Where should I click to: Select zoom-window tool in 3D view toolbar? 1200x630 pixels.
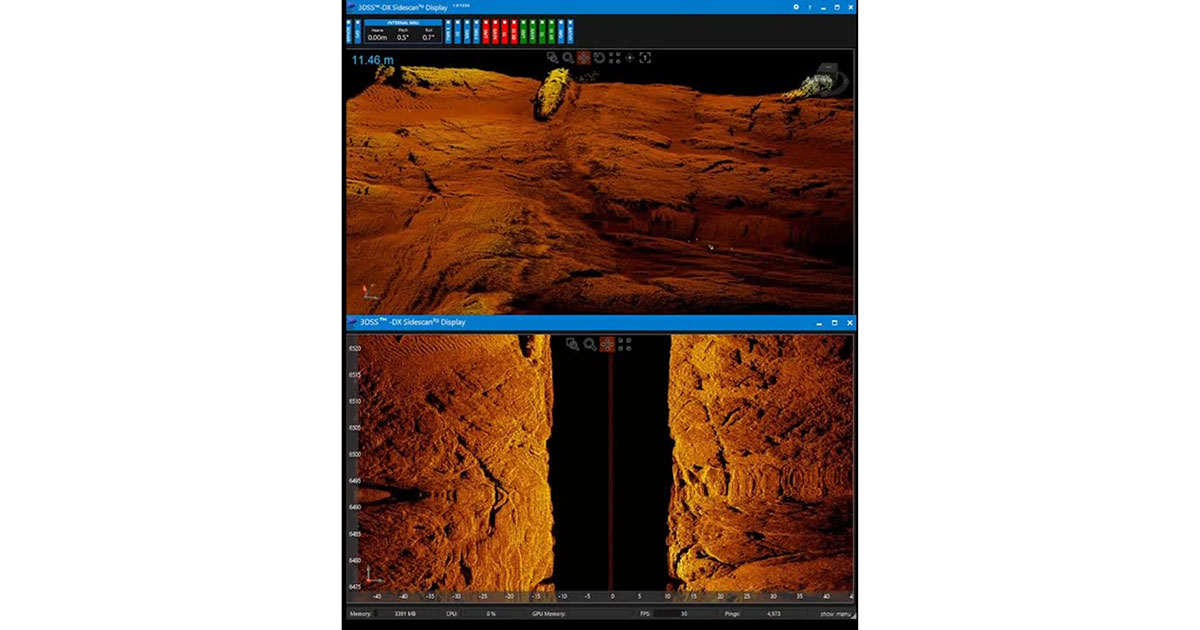click(x=553, y=58)
